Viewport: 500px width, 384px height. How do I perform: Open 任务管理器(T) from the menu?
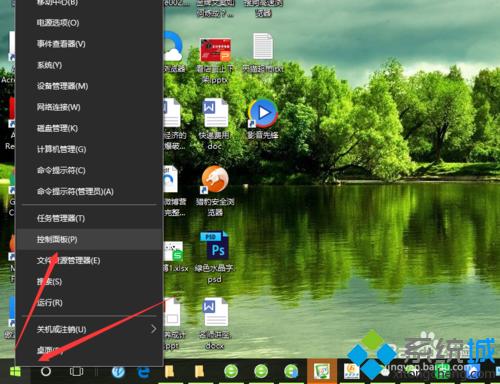89,219
